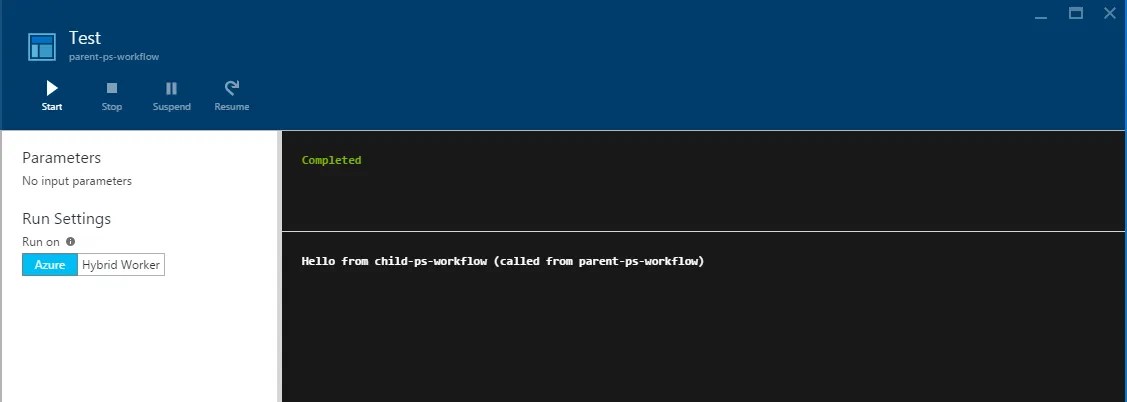The image size is (1127, 402).
Task: Click the Start play icon
Action: coord(52,88)
